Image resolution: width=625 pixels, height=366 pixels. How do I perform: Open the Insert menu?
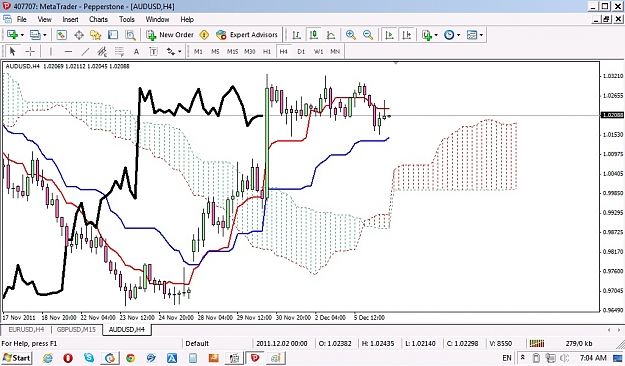tap(71, 19)
